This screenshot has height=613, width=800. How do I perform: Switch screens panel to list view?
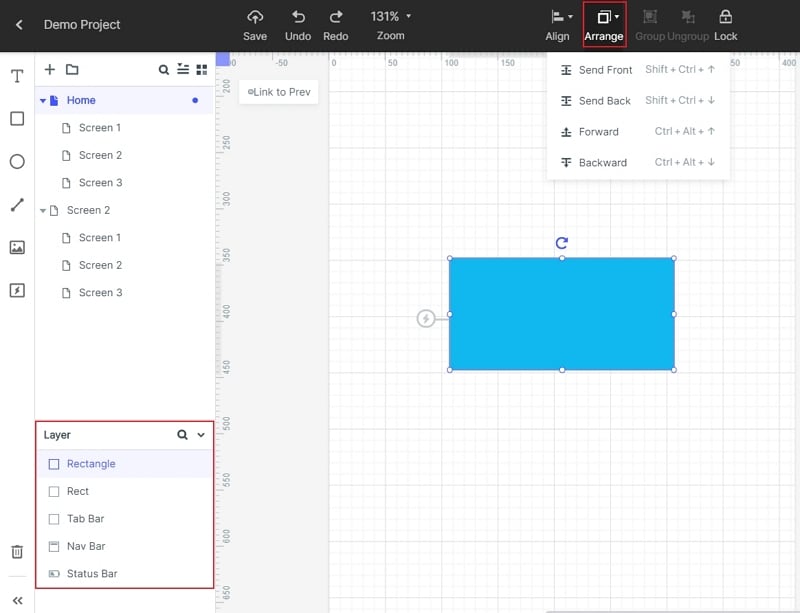(x=183, y=69)
